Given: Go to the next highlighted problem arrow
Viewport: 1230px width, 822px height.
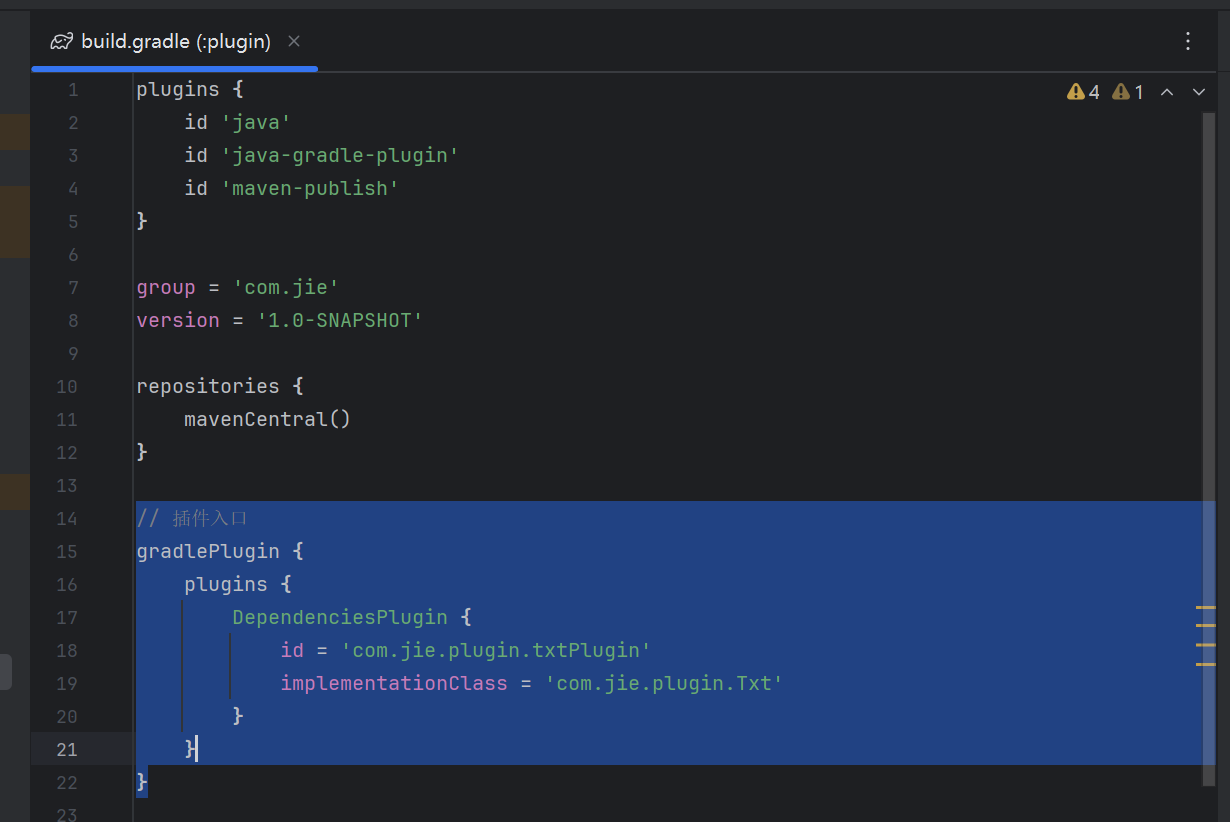Looking at the screenshot, I should [1199, 92].
